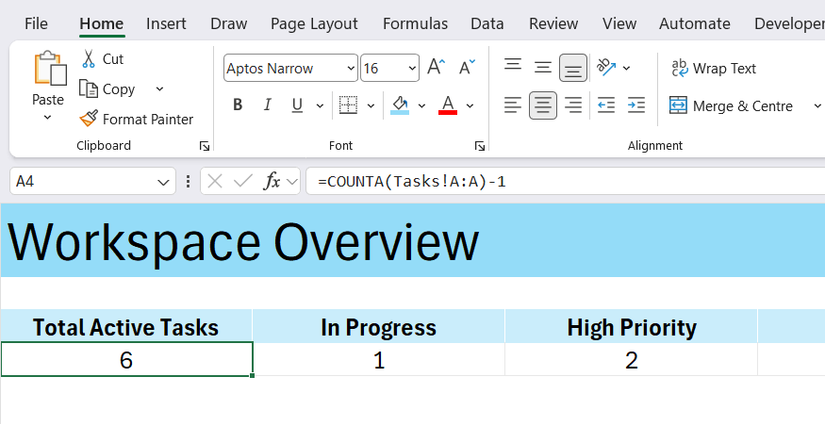The image size is (825, 424).
Task: Switch to the Data tab
Action: tap(487, 24)
